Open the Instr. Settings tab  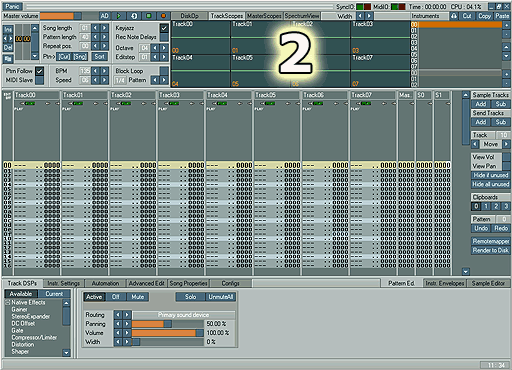point(63,283)
